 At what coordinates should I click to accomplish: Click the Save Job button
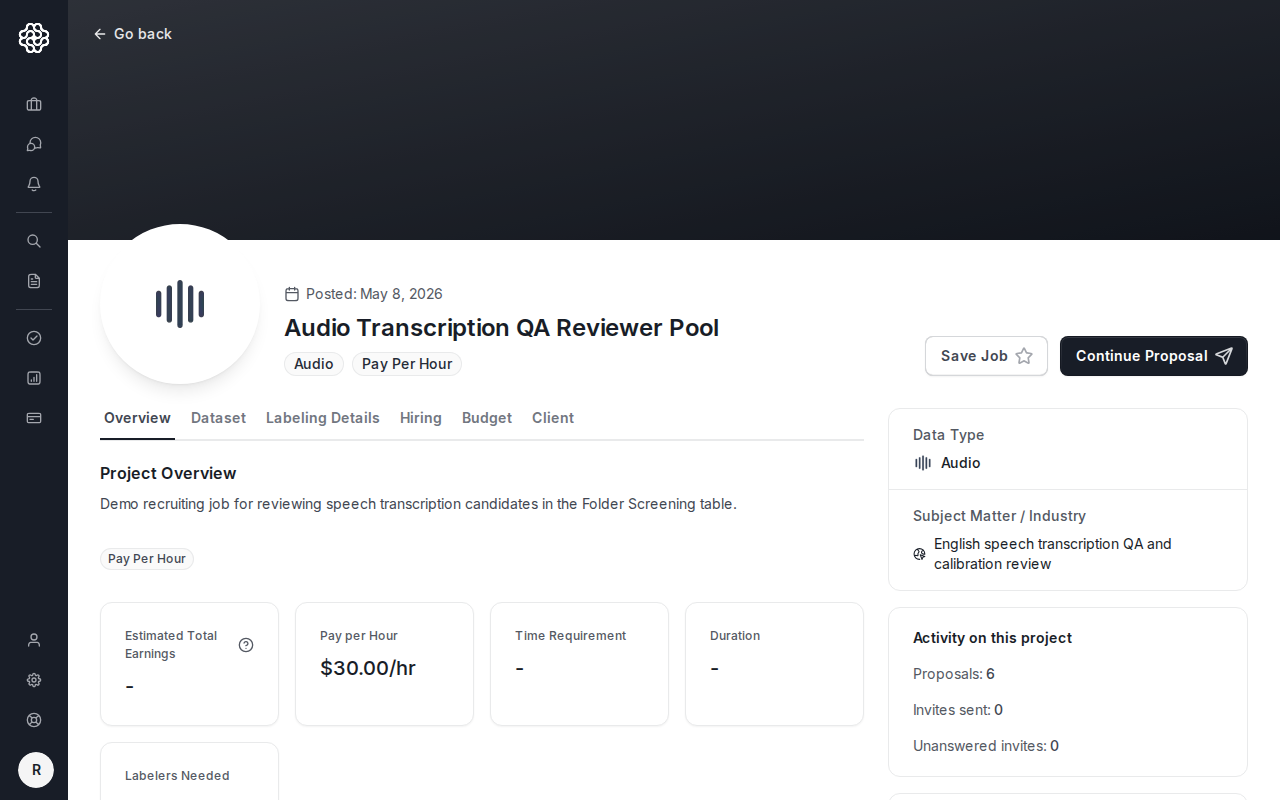tap(986, 356)
